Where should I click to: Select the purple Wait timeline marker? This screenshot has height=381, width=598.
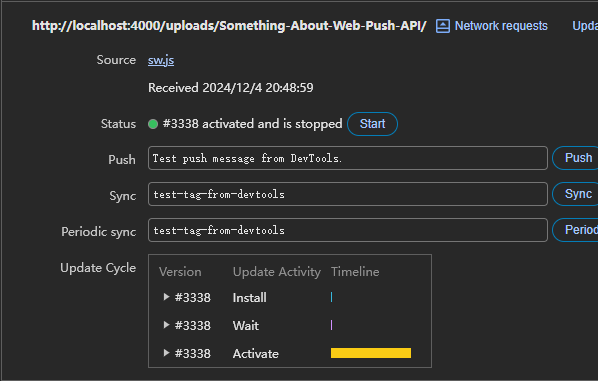point(331,325)
